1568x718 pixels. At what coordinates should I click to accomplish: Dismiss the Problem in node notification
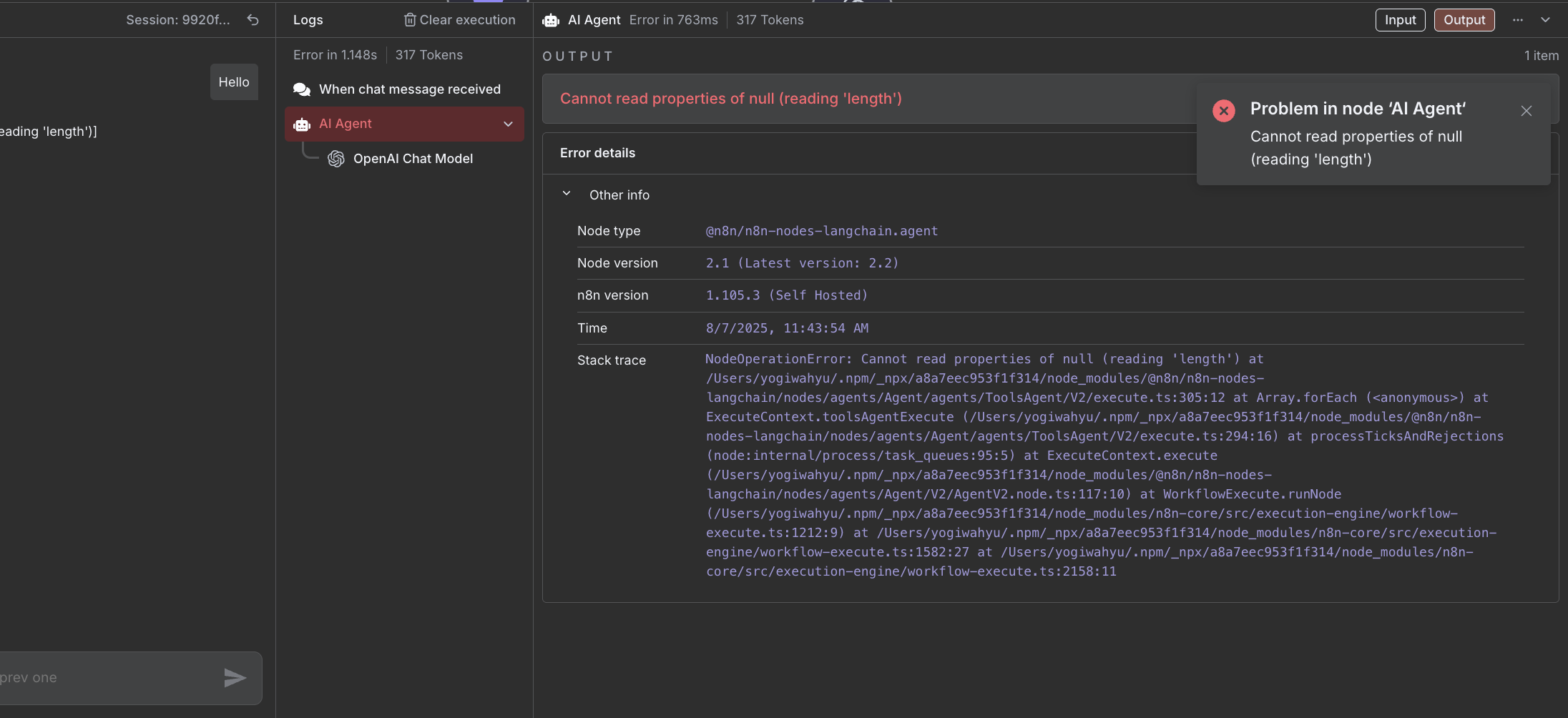1527,111
